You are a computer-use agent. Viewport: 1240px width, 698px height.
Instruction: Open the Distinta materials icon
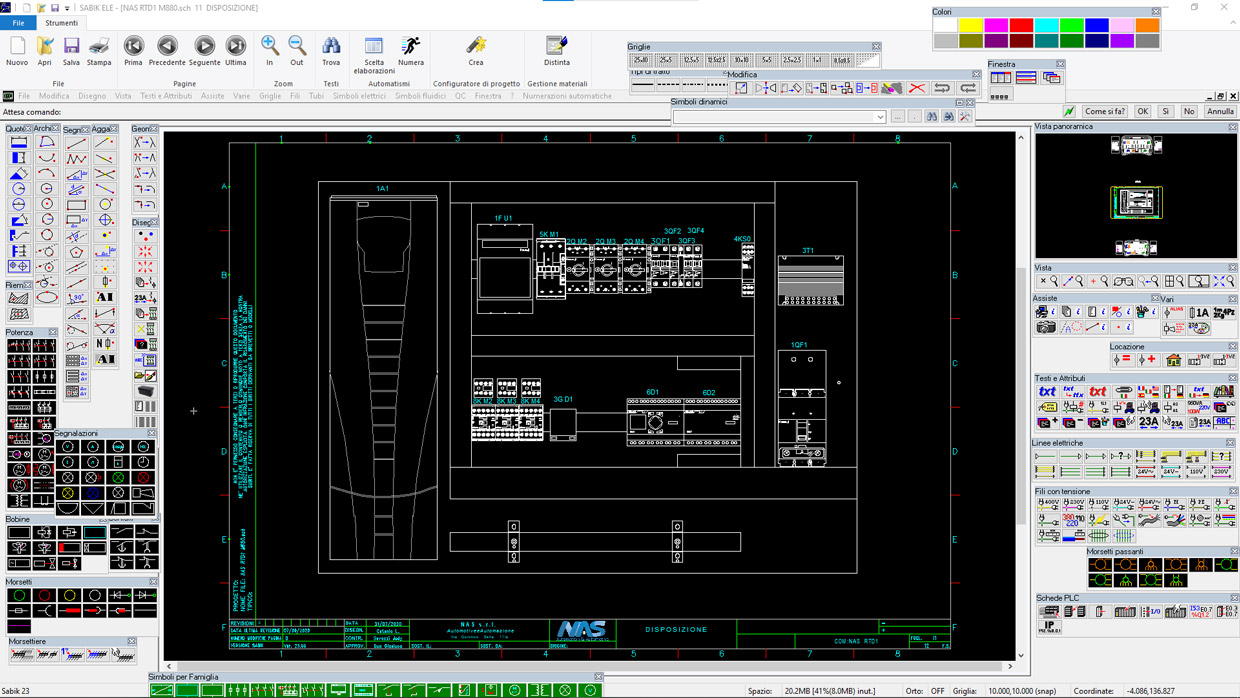point(557,47)
